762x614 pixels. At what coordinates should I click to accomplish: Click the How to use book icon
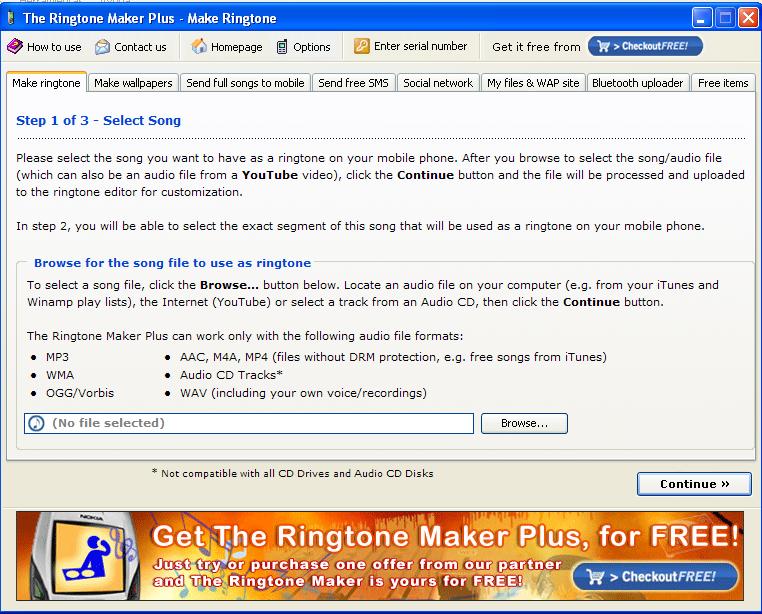click(x=15, y=47)
